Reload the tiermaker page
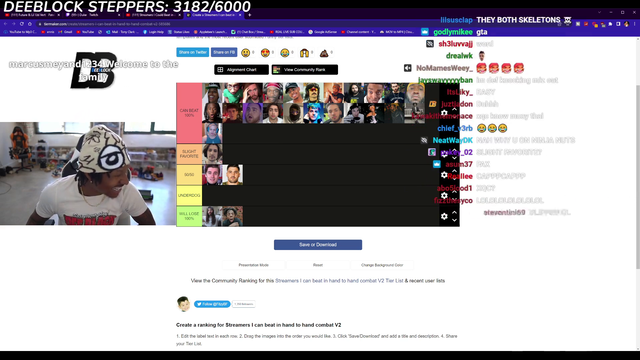 (22, 24)
